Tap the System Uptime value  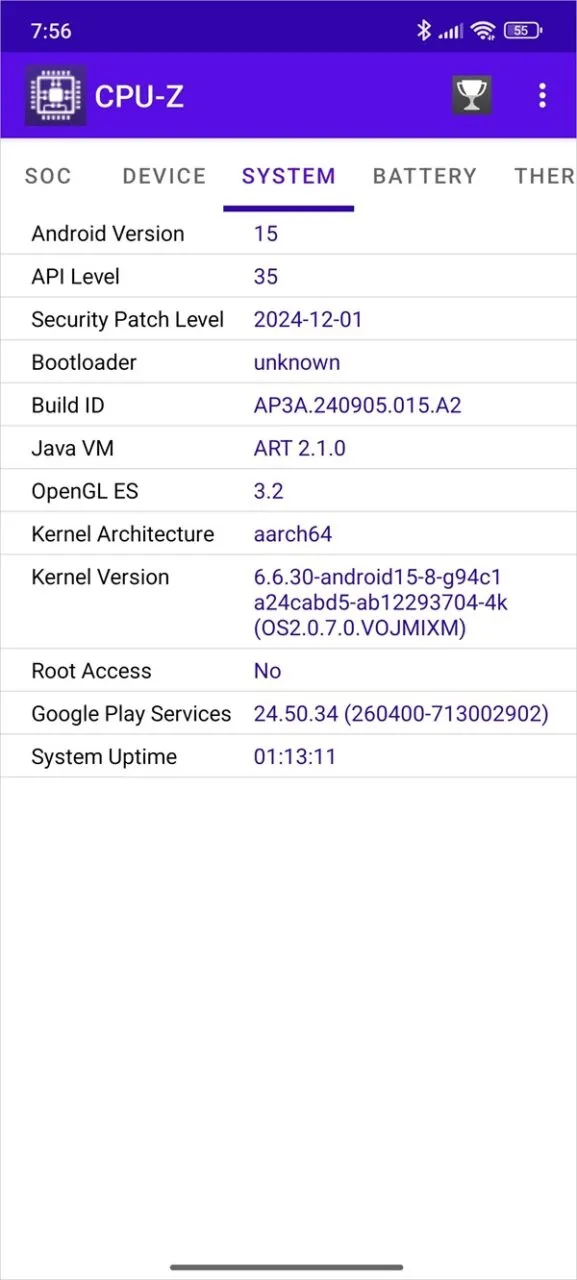click(295, 756)
